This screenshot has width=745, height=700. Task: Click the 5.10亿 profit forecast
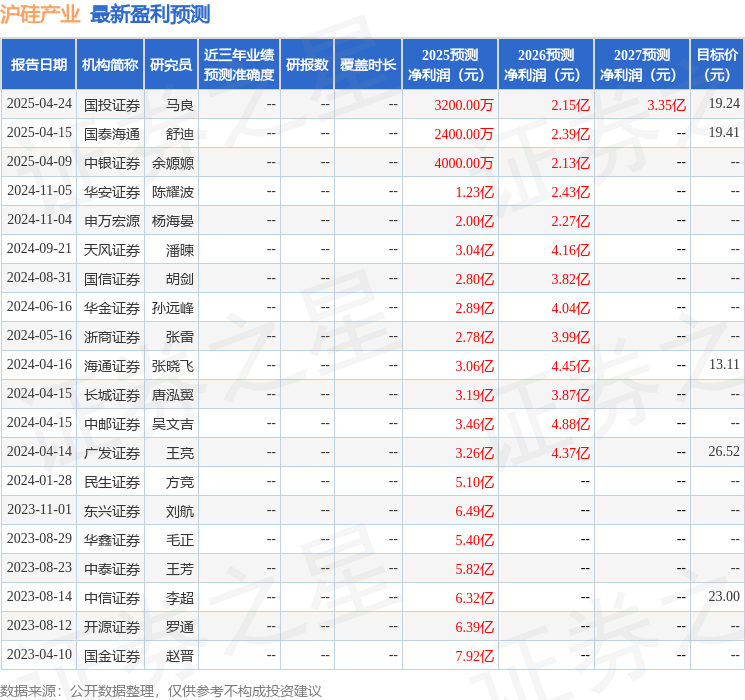click(x=475, y=482)
